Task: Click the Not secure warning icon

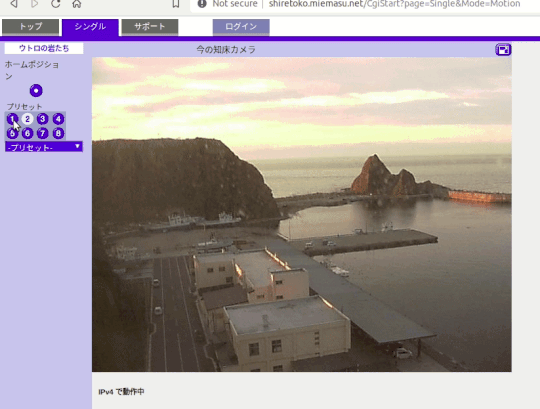Action: 202,3
